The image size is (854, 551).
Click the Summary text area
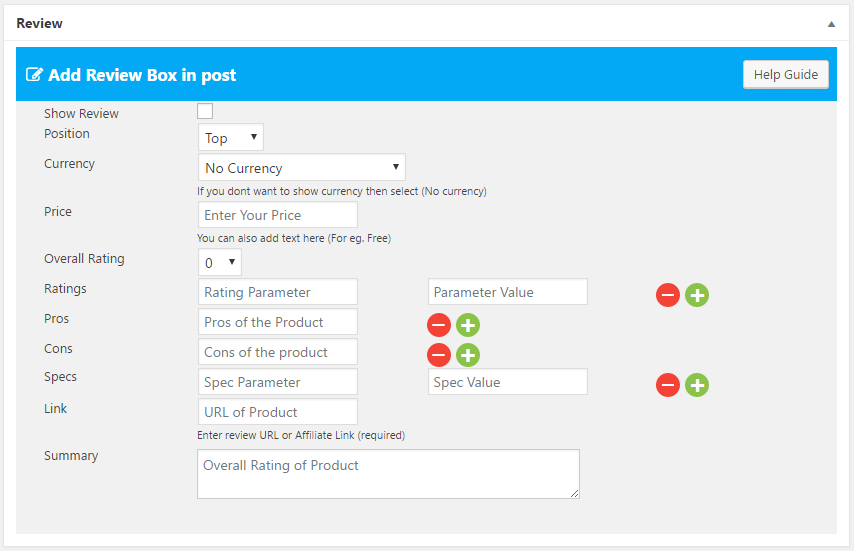(x=388, y=473)
